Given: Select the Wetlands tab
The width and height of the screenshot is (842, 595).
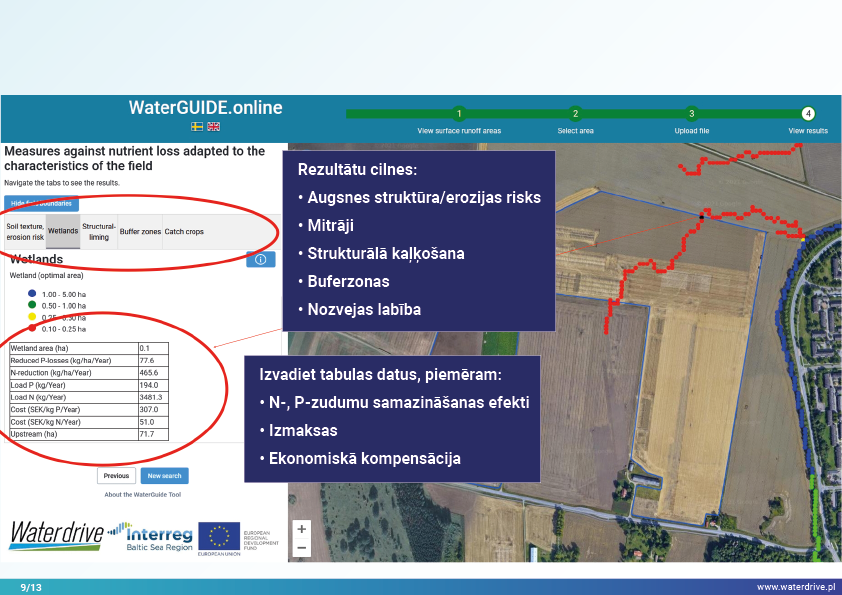Looking at the screenshot, I should (x=63, y=232).
